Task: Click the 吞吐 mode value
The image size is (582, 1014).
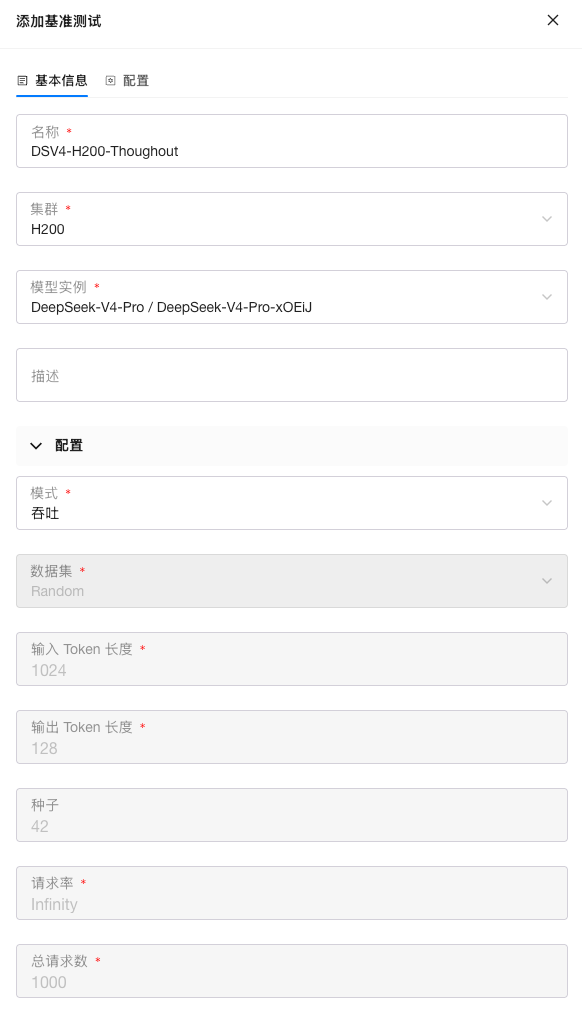Action: (x=45, y=513)
